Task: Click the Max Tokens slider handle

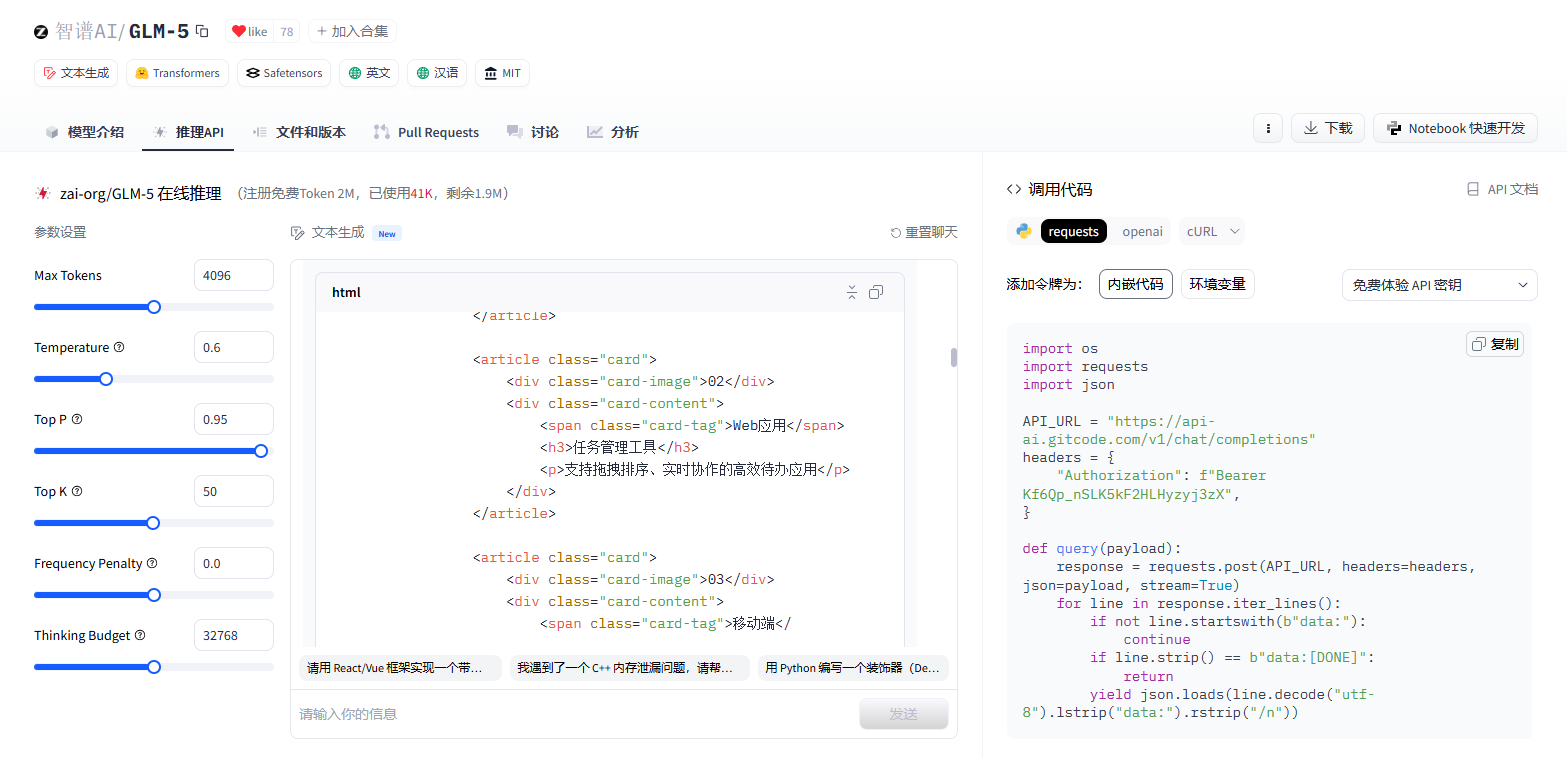Action: 154,307
